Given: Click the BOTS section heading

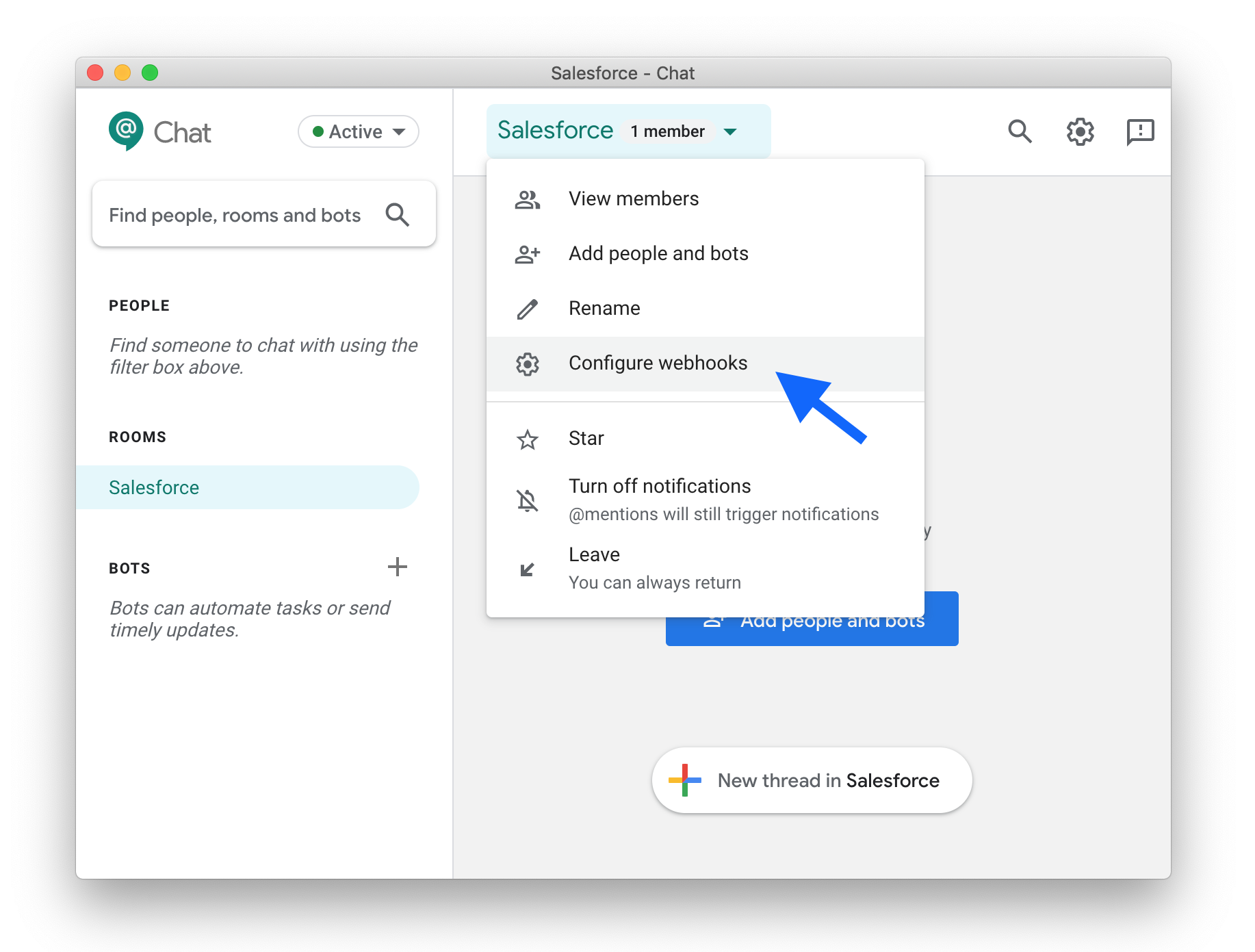Looking at the screenshot, I should [129, 568].
